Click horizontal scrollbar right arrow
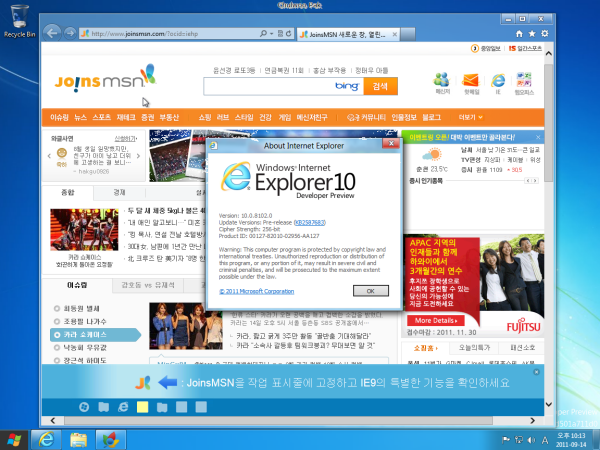The height and width of the screenshot is (450, 600). [532, 421]
